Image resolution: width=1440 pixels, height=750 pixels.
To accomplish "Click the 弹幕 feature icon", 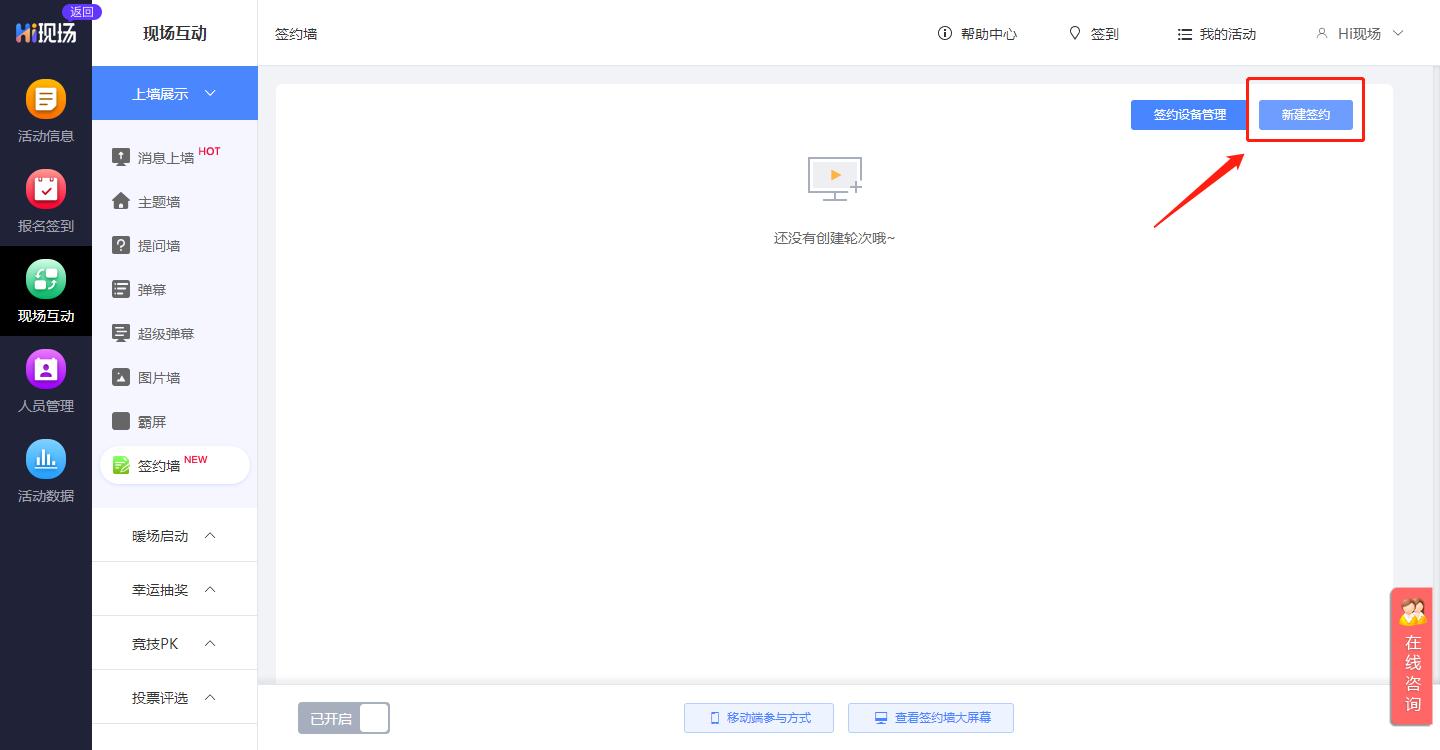I will coord(152,289).
